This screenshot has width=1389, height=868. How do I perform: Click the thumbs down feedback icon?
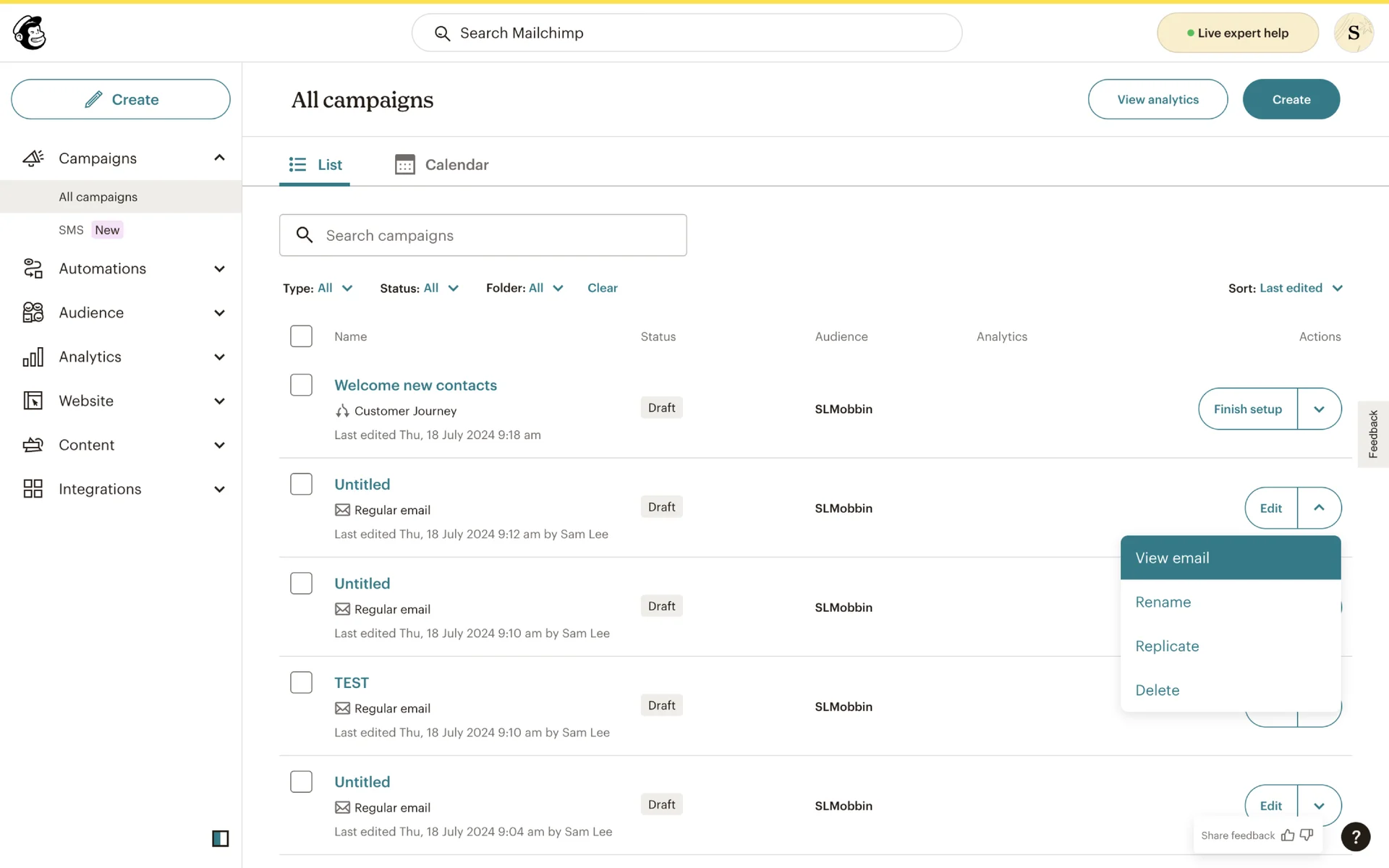(x=1307, y=835)
